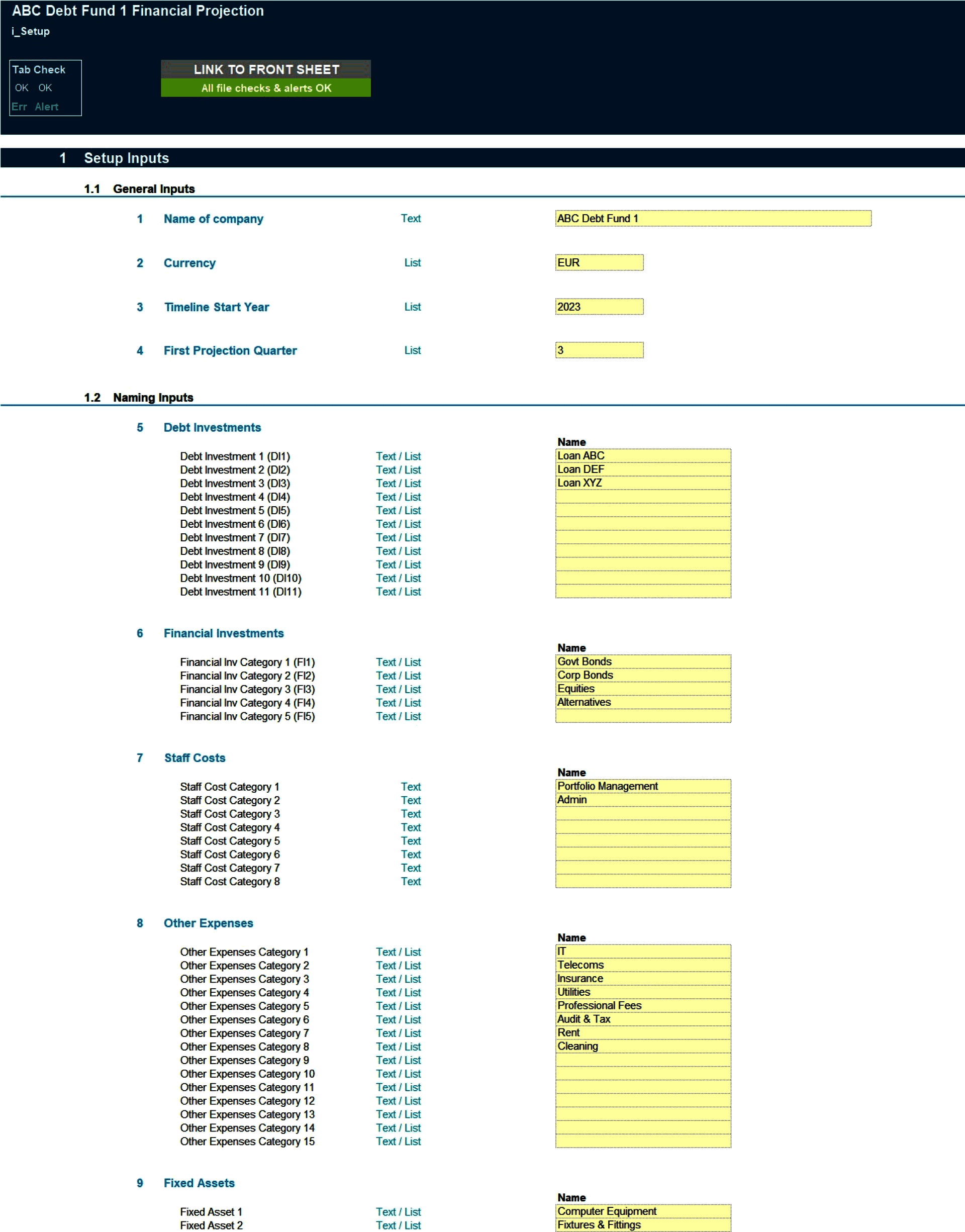Select the Name of company field 'ABC Debt Fund 1'
965x1232 pixels.
coord(713,218)
